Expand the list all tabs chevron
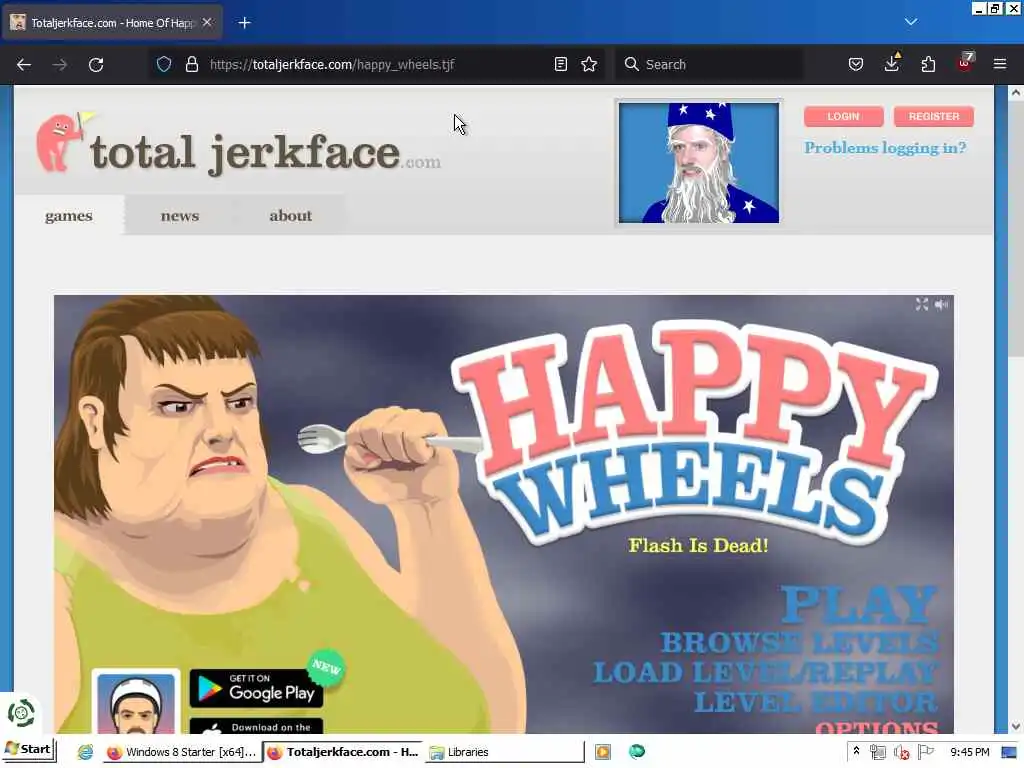 point(911,22)
